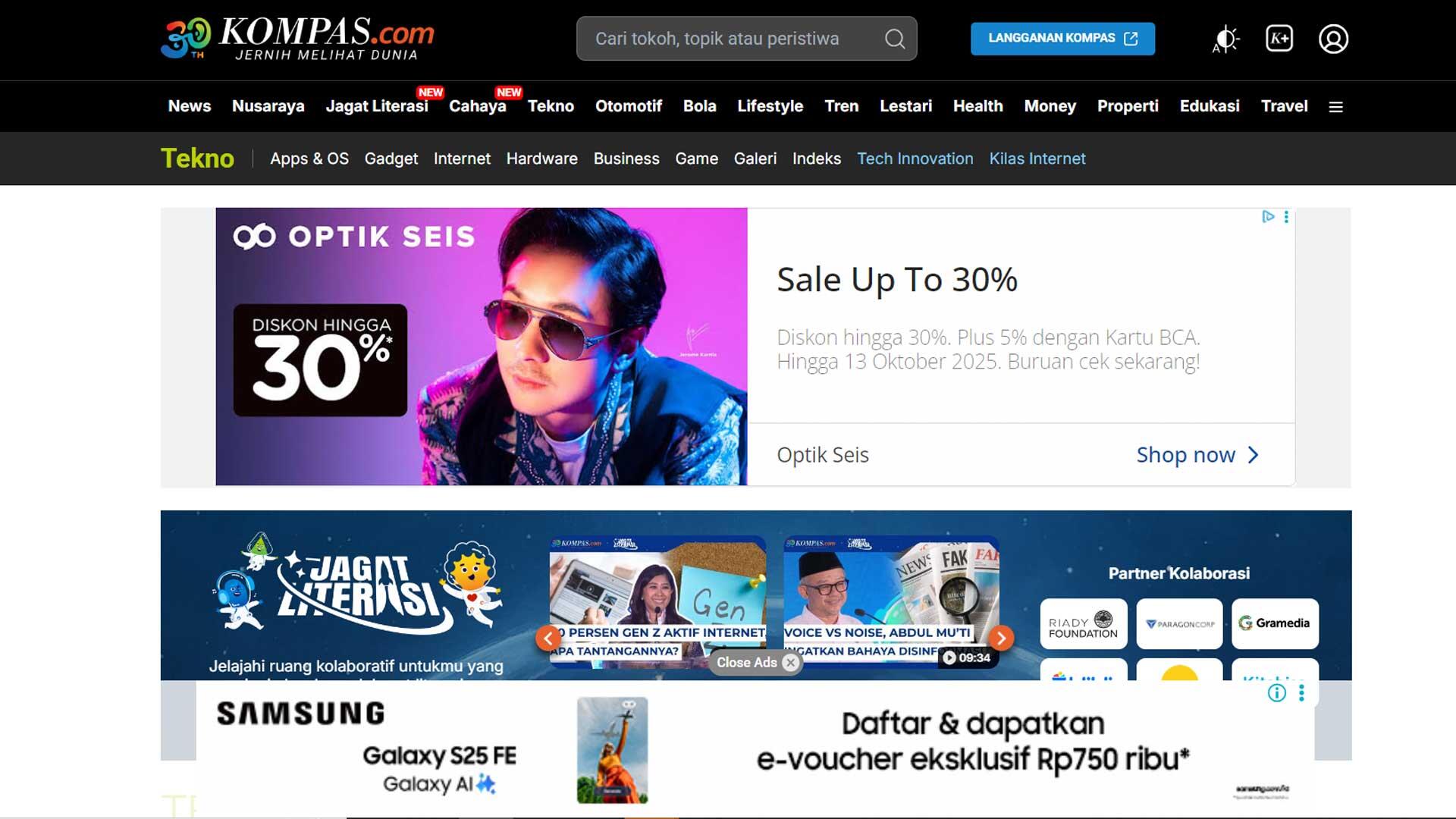Select the Indeks subcategory
The image size is (1456, 819).
817,158
